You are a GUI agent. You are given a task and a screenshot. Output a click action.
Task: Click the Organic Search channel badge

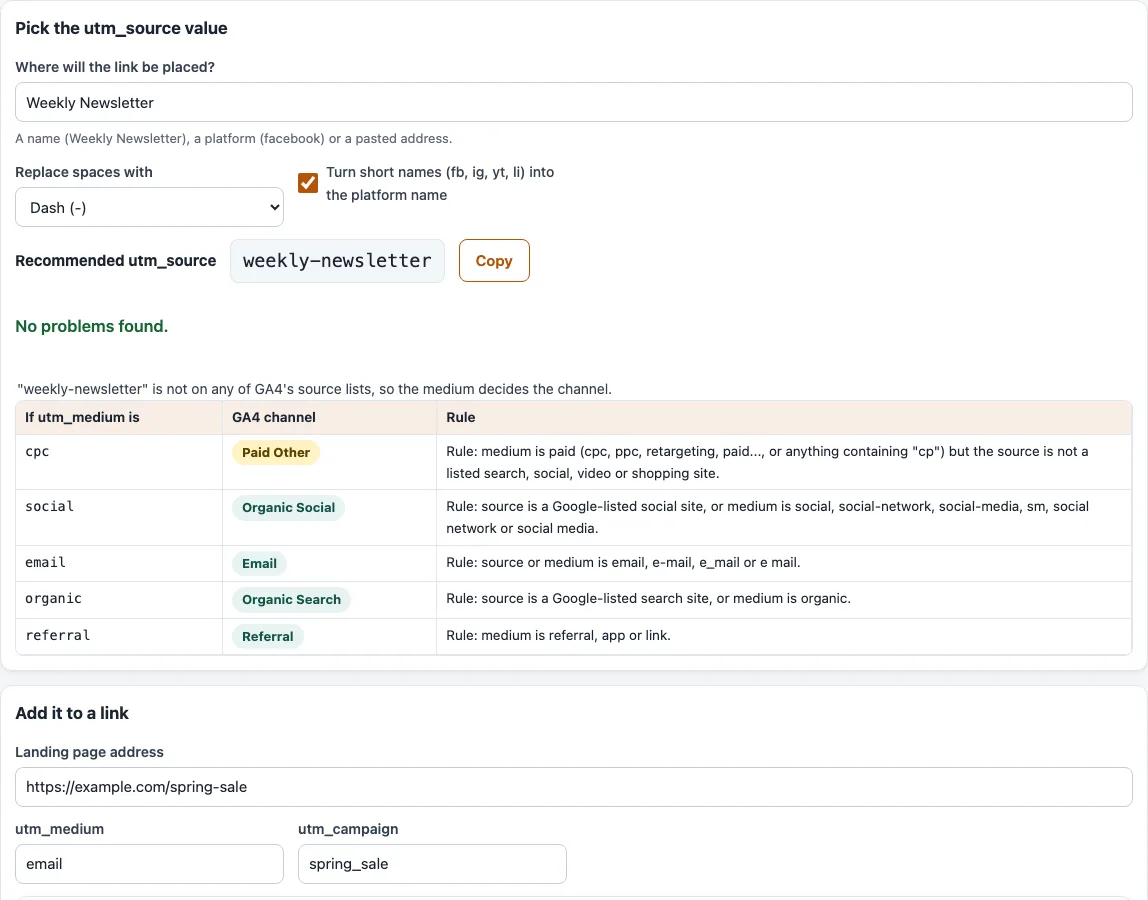tap(291, 600)
